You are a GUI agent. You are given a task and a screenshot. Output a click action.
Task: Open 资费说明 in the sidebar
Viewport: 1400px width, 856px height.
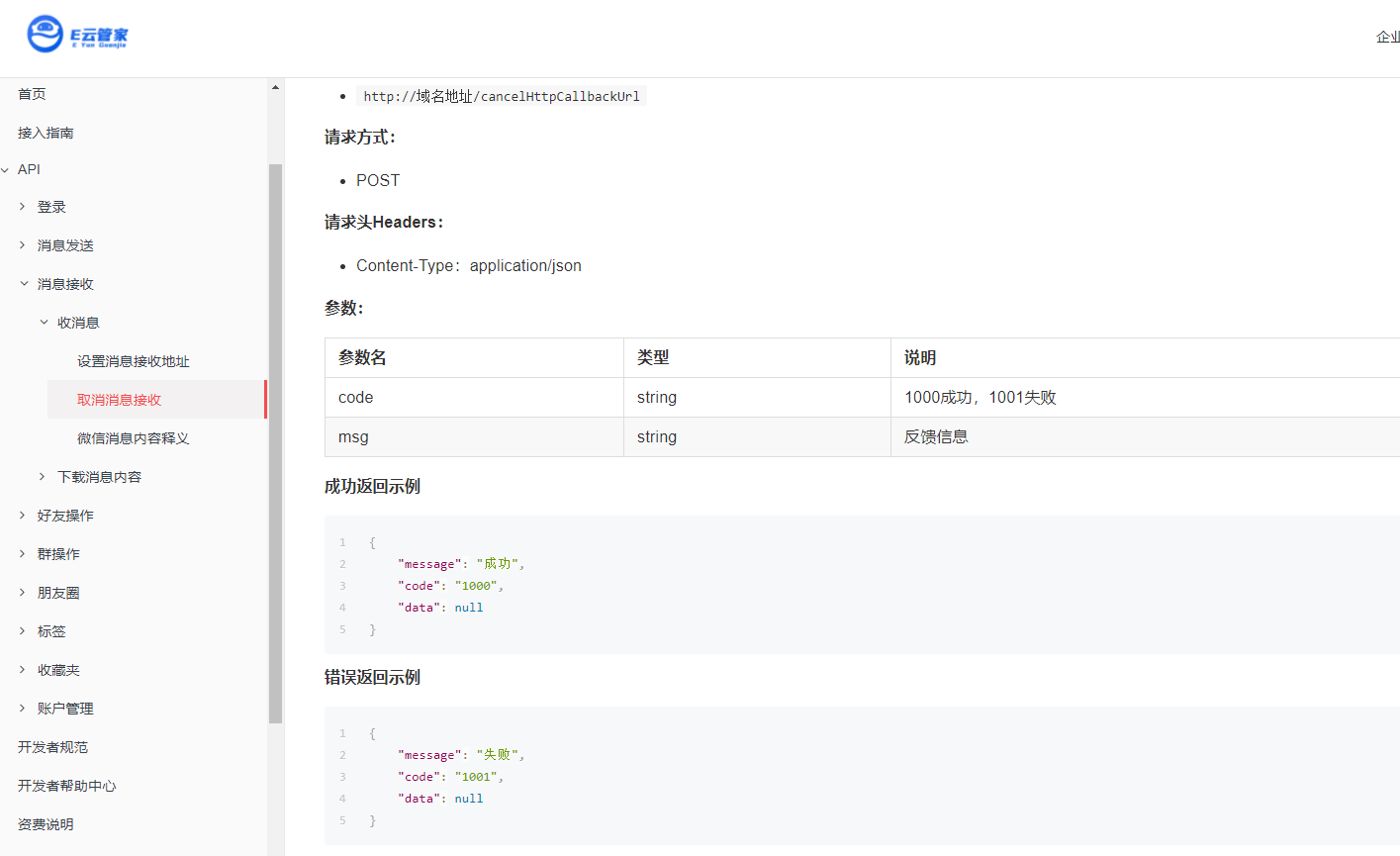click(46, 824)
